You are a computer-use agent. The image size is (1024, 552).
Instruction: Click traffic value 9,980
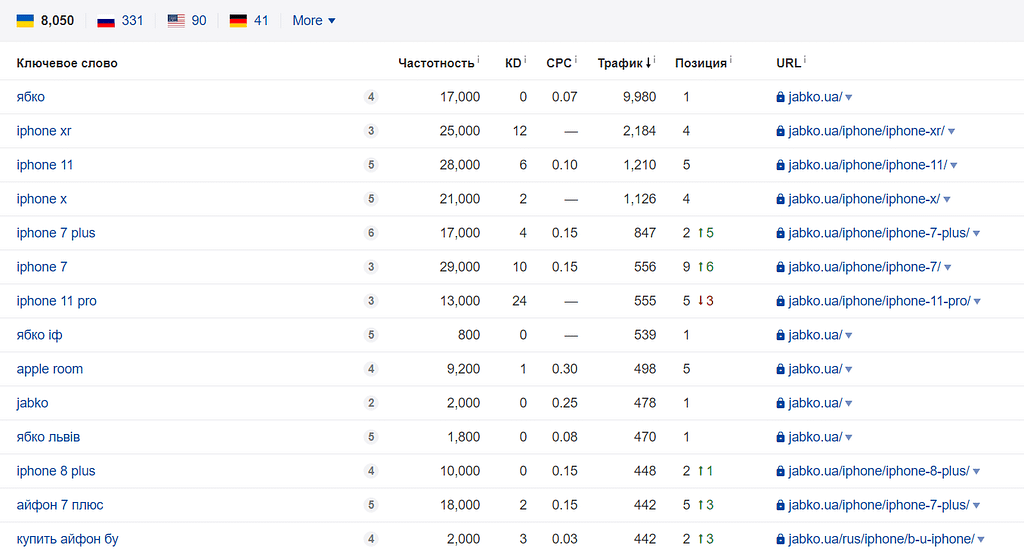coord(639,97)
